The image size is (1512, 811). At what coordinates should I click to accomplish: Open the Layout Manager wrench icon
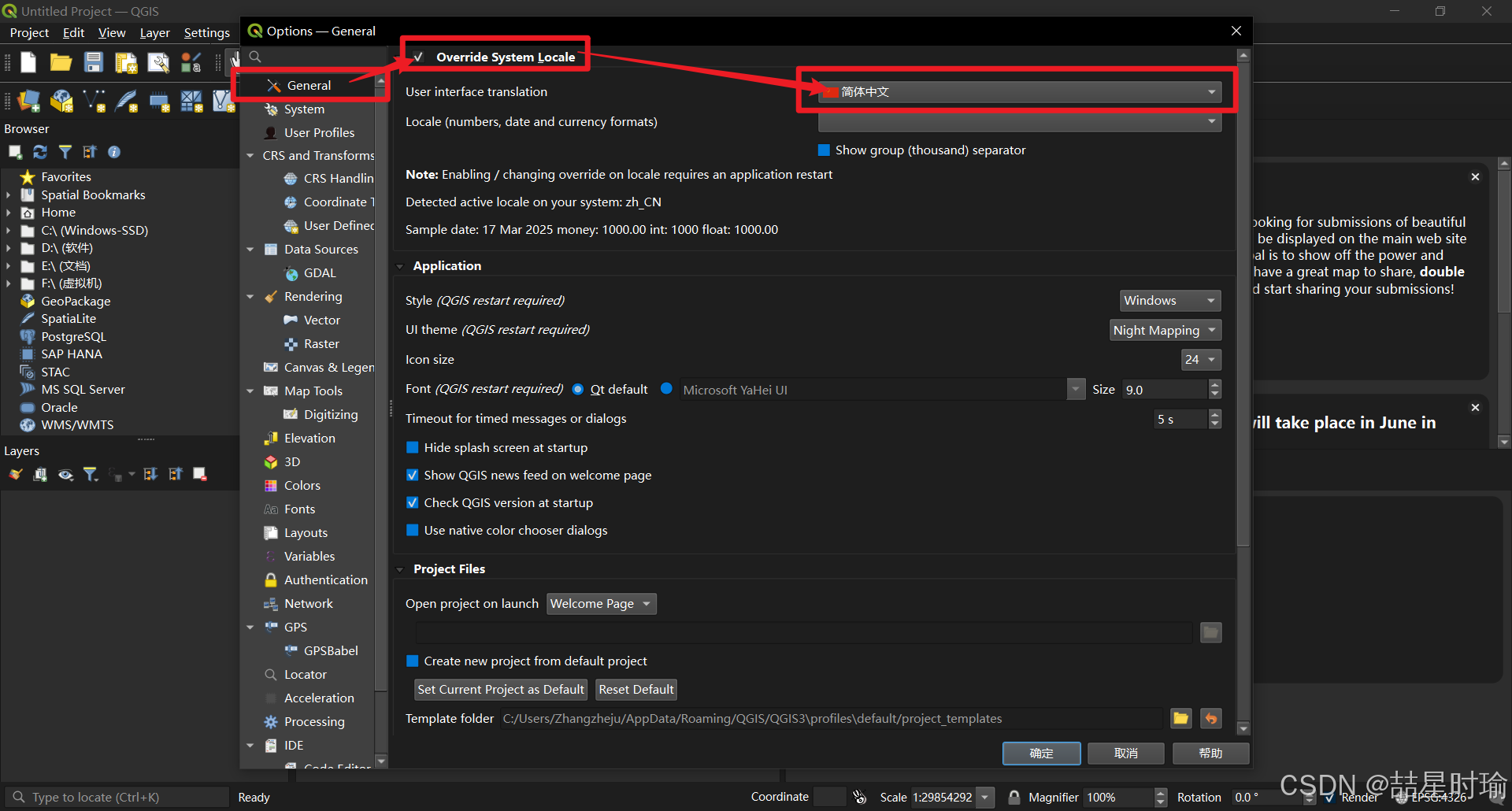tap(158, 62)
